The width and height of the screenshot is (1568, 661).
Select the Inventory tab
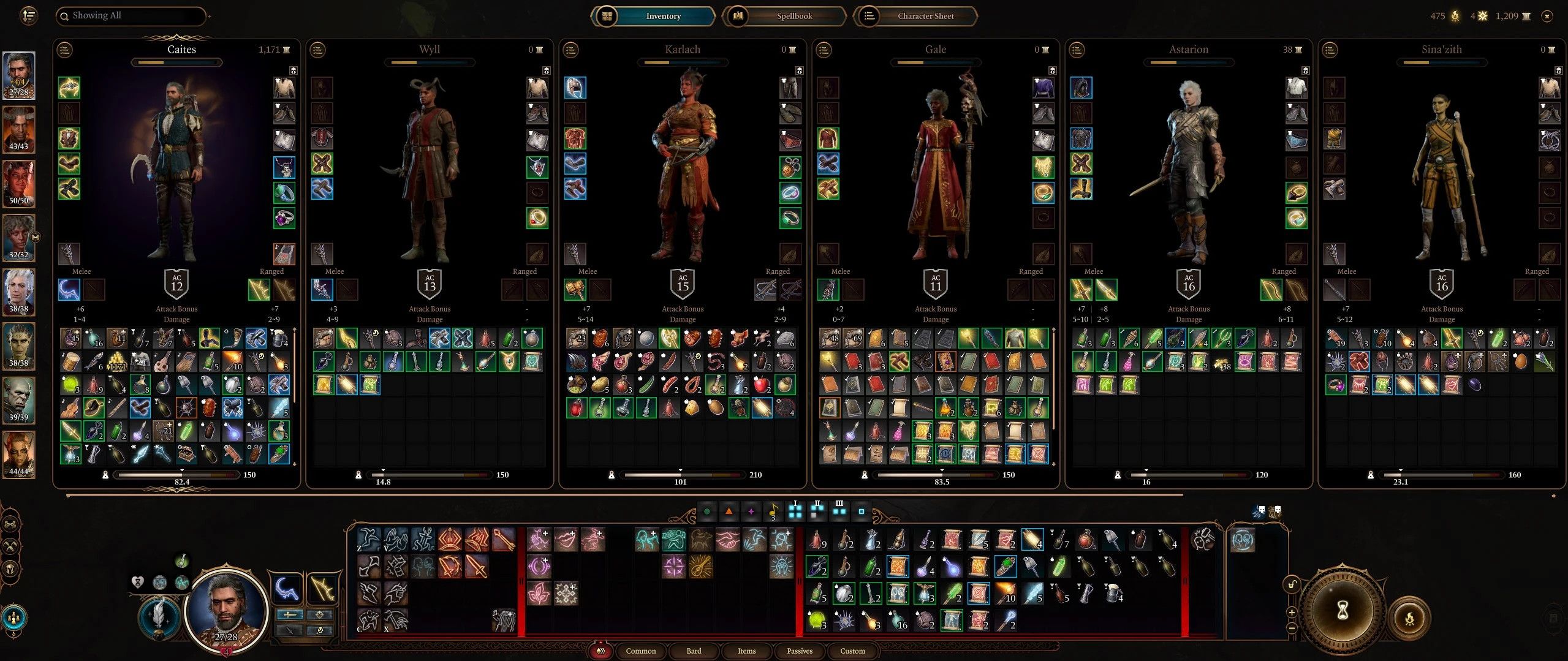653,16
